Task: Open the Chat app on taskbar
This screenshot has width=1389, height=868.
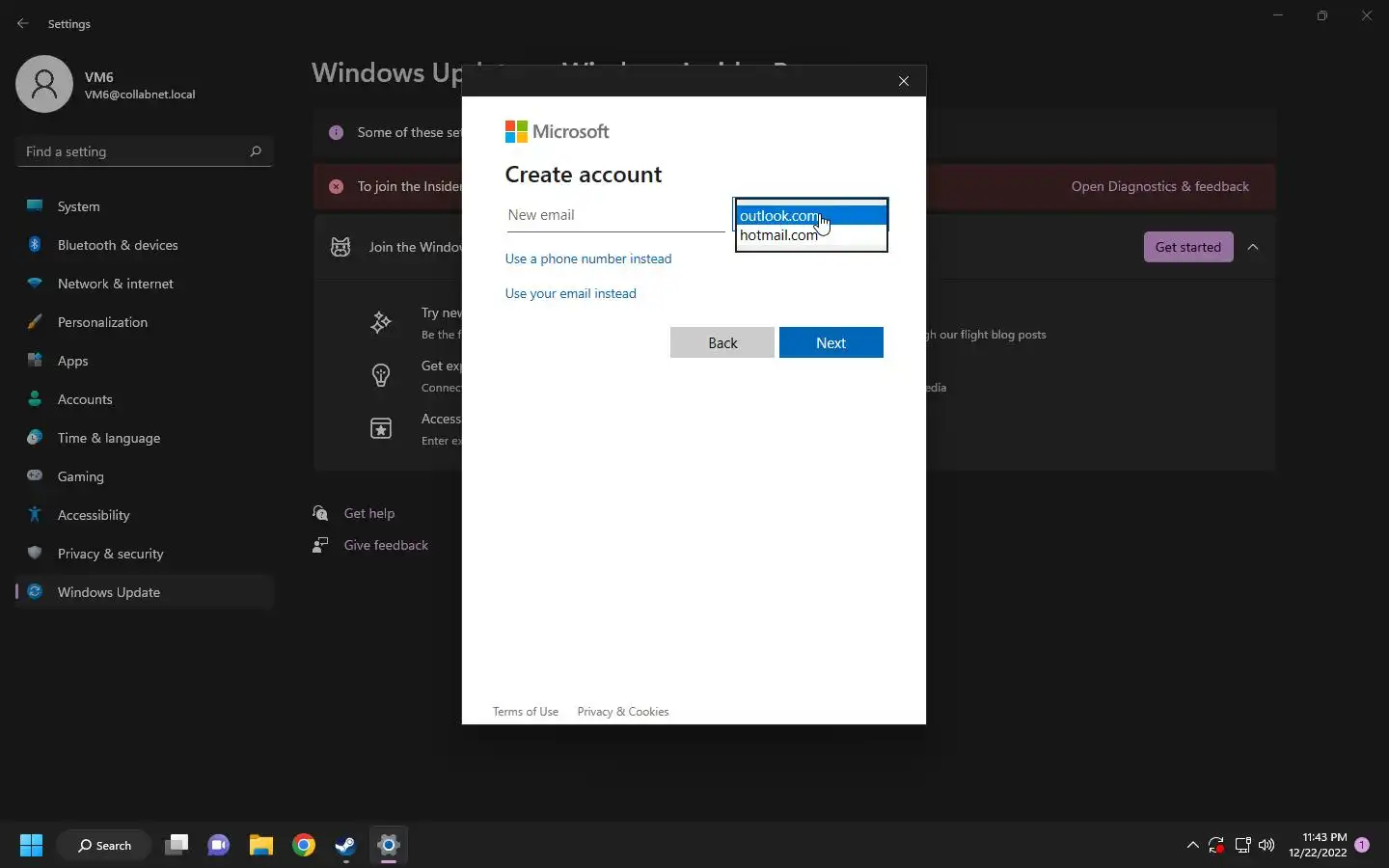Action: pos(219,846)
